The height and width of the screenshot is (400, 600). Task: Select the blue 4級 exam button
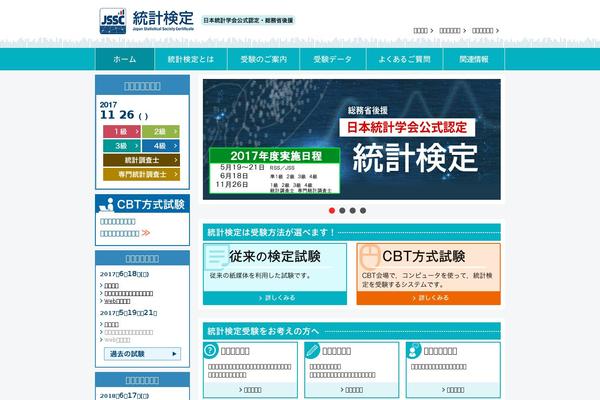(x=161, y=146)
